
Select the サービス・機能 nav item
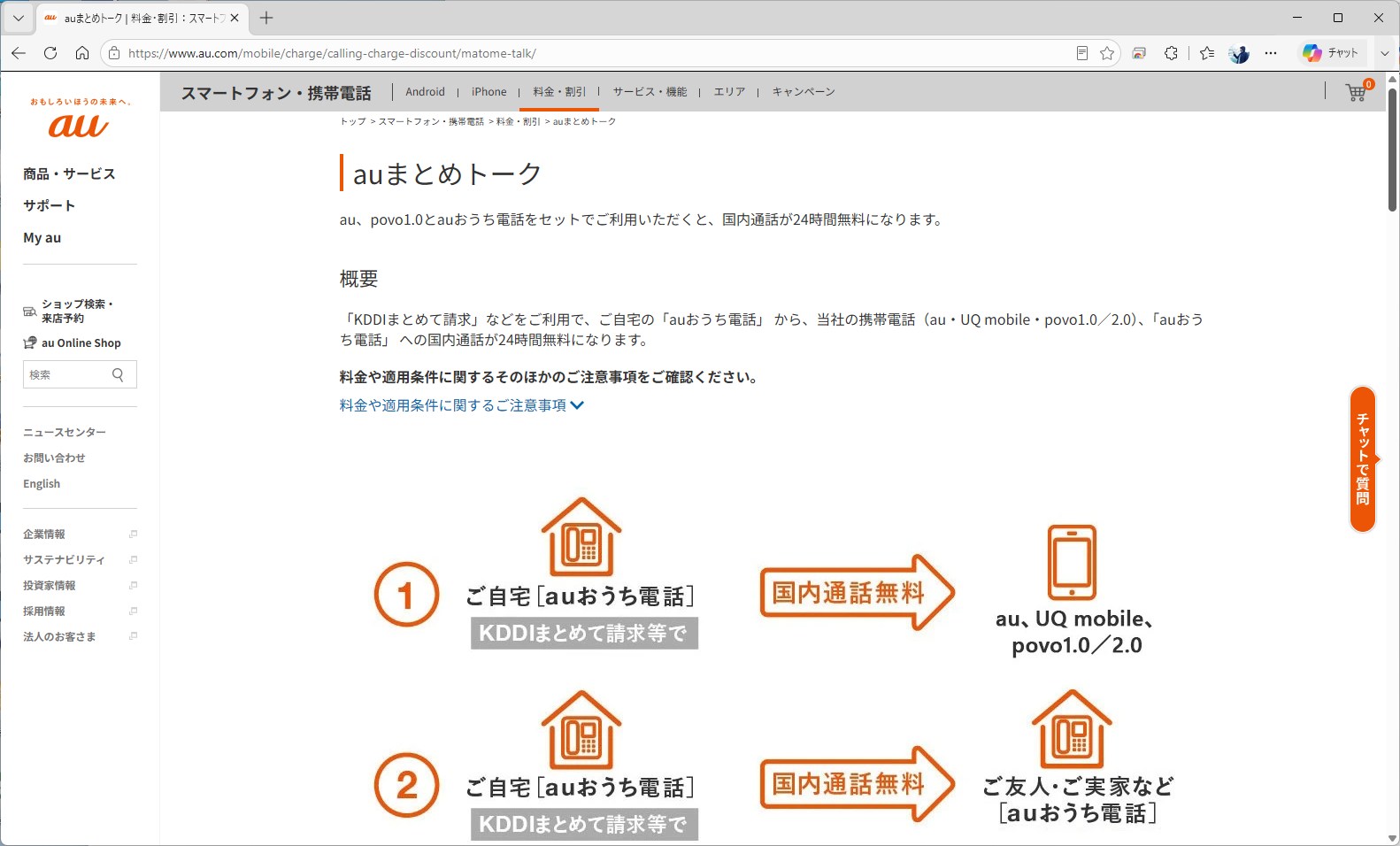point(650,91)
